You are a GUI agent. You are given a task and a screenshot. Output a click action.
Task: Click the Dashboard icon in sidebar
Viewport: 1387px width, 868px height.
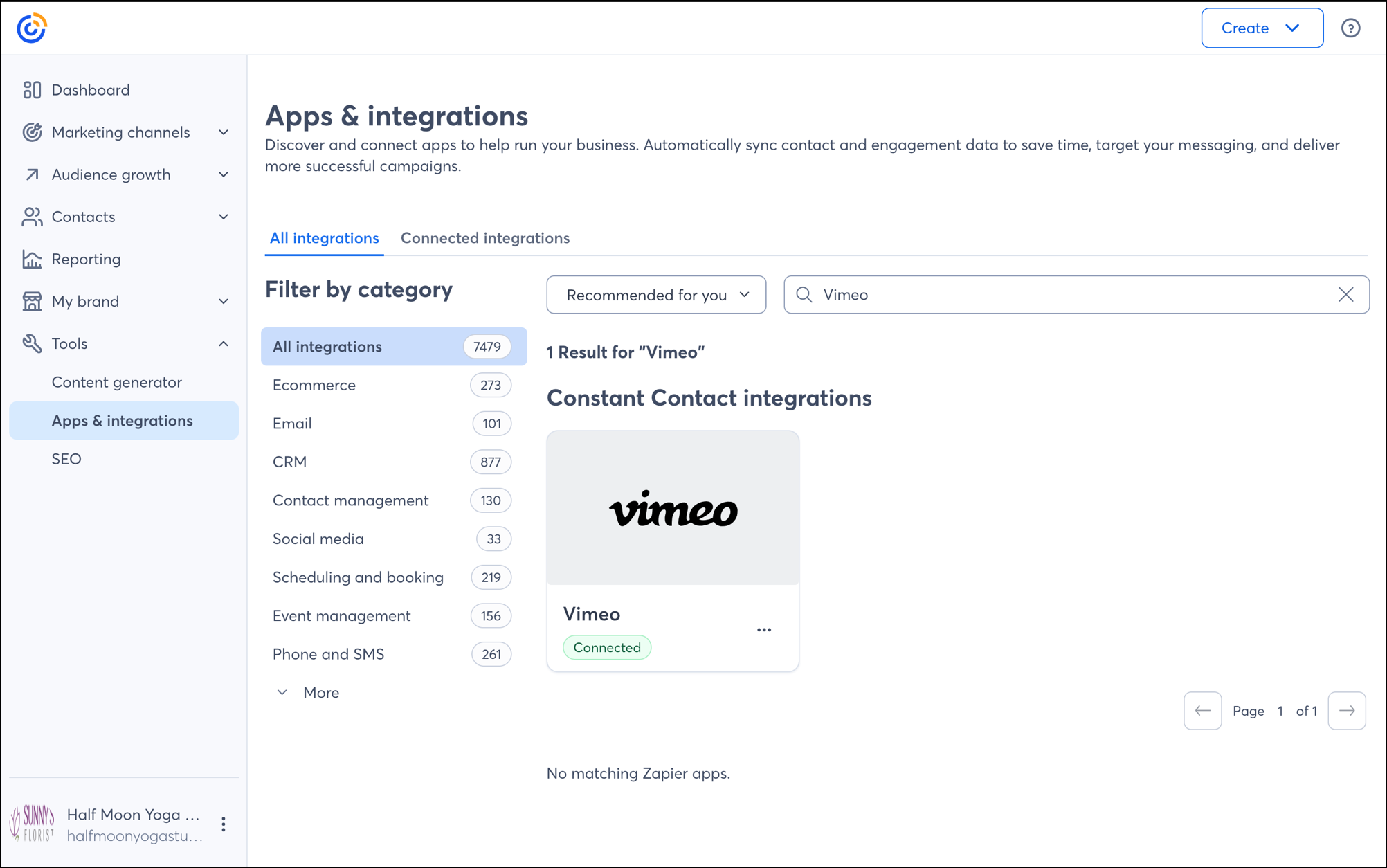pos(32,90)
